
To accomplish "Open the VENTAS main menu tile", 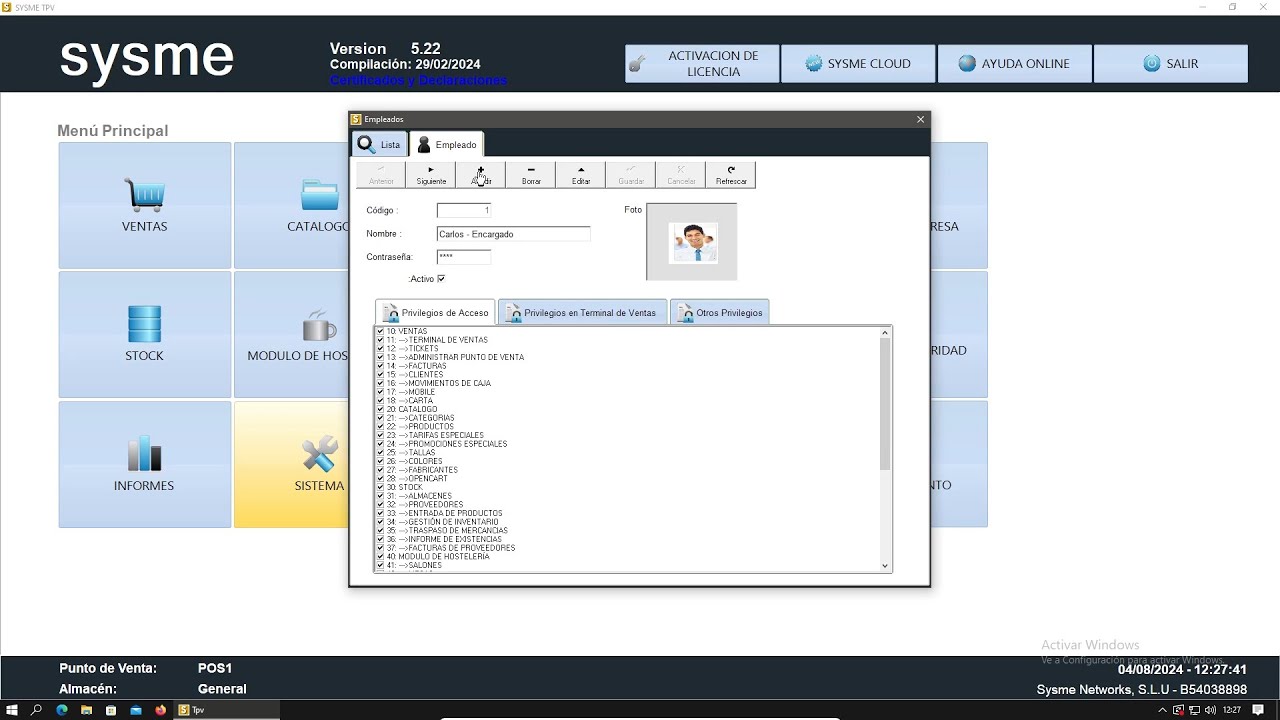I will (x=145, y=205).
